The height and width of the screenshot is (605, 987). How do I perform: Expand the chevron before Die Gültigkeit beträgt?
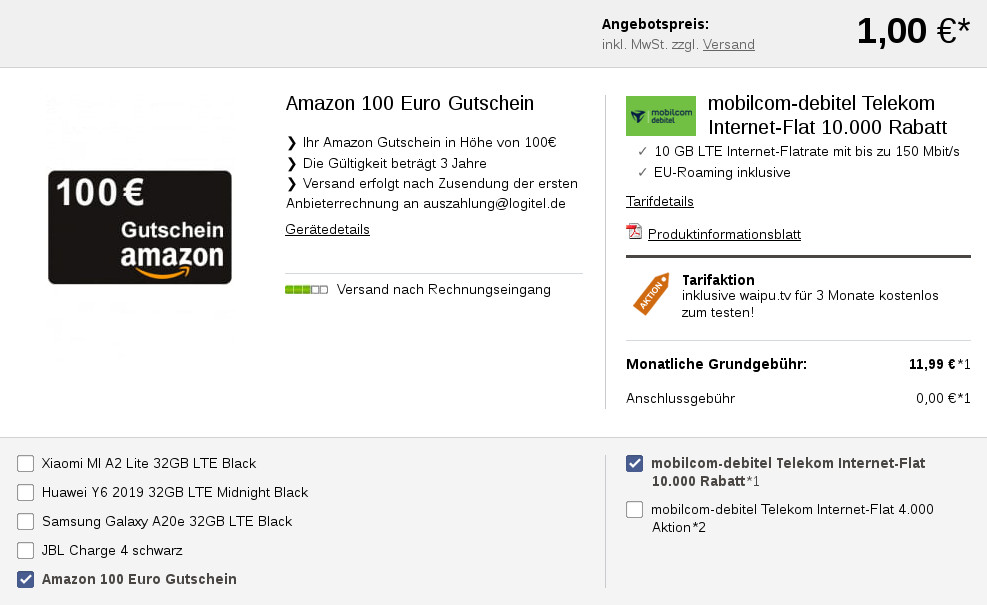pos(290,164)
